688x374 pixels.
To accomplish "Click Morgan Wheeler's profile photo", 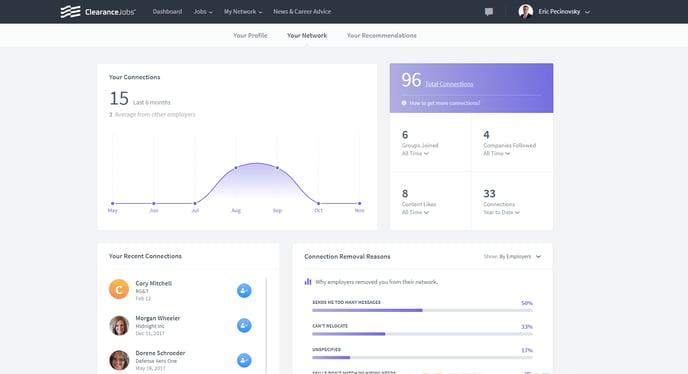I will click(119, 325).
